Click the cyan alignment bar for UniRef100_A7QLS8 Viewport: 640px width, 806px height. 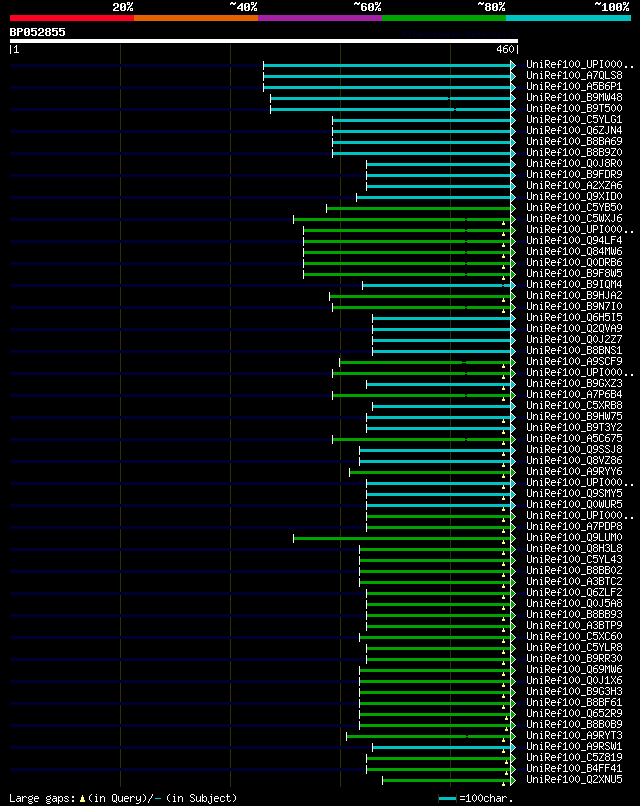tap(387, 77)
